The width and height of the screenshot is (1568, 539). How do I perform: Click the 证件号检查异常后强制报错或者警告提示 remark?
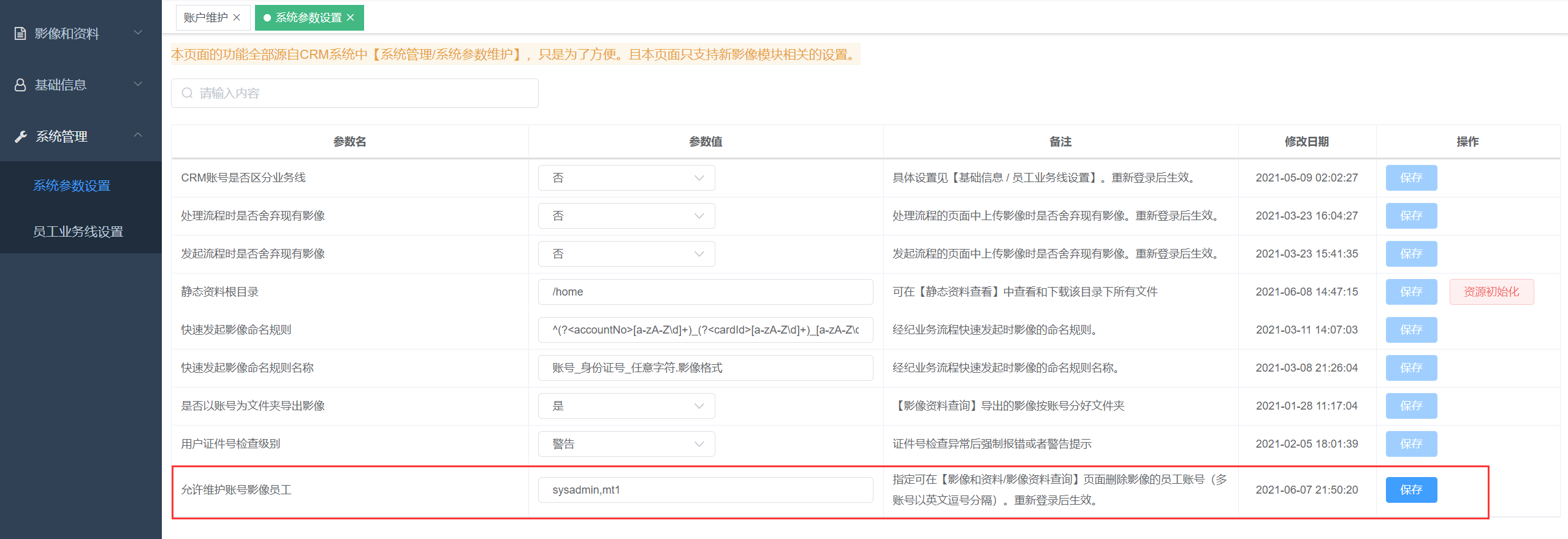tap(992, 444)
